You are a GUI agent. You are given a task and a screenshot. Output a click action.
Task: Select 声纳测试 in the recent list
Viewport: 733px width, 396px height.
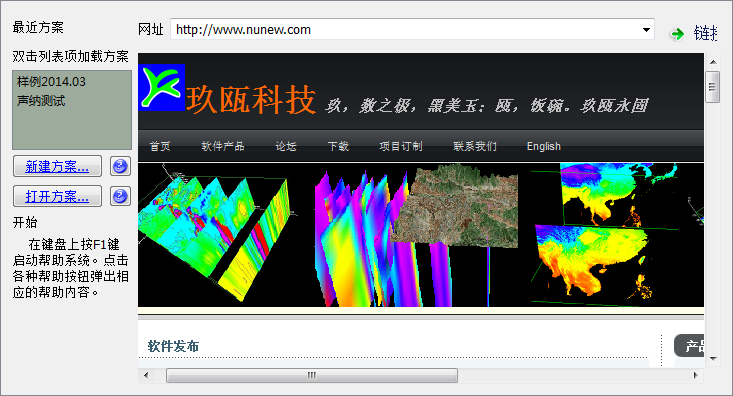click(x=41, y=101)
